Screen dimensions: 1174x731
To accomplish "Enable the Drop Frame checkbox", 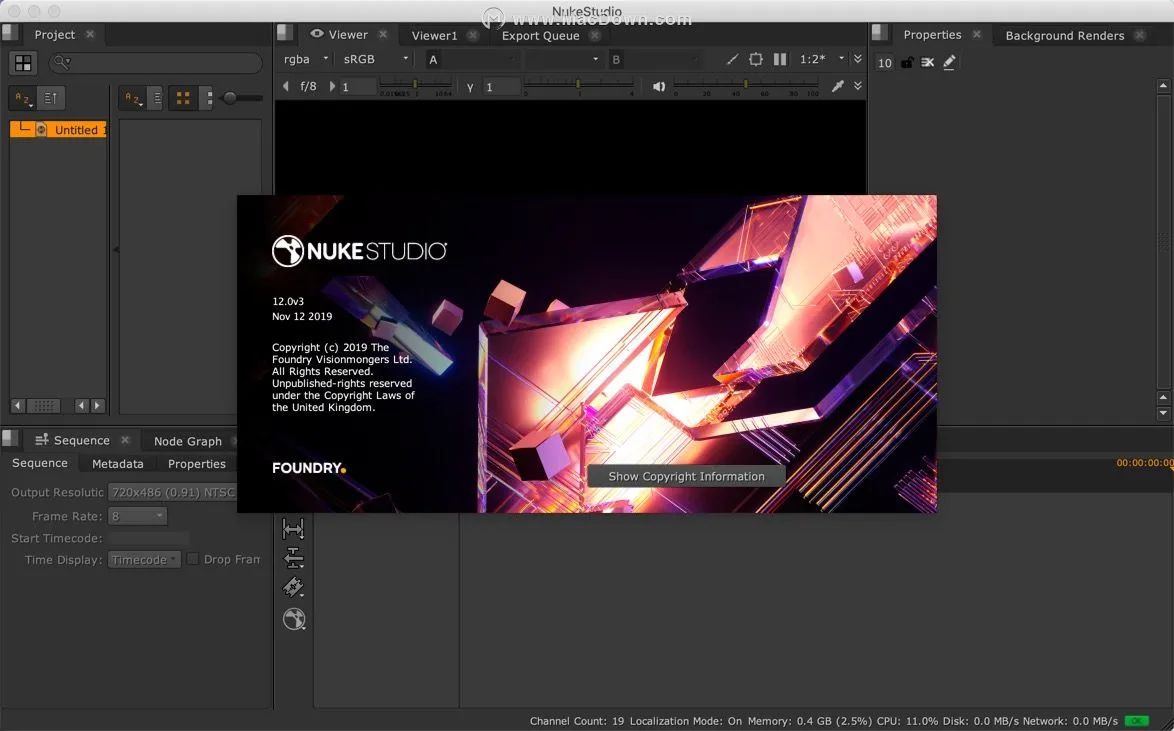I will pyautogui.click(x=192, y=559).
